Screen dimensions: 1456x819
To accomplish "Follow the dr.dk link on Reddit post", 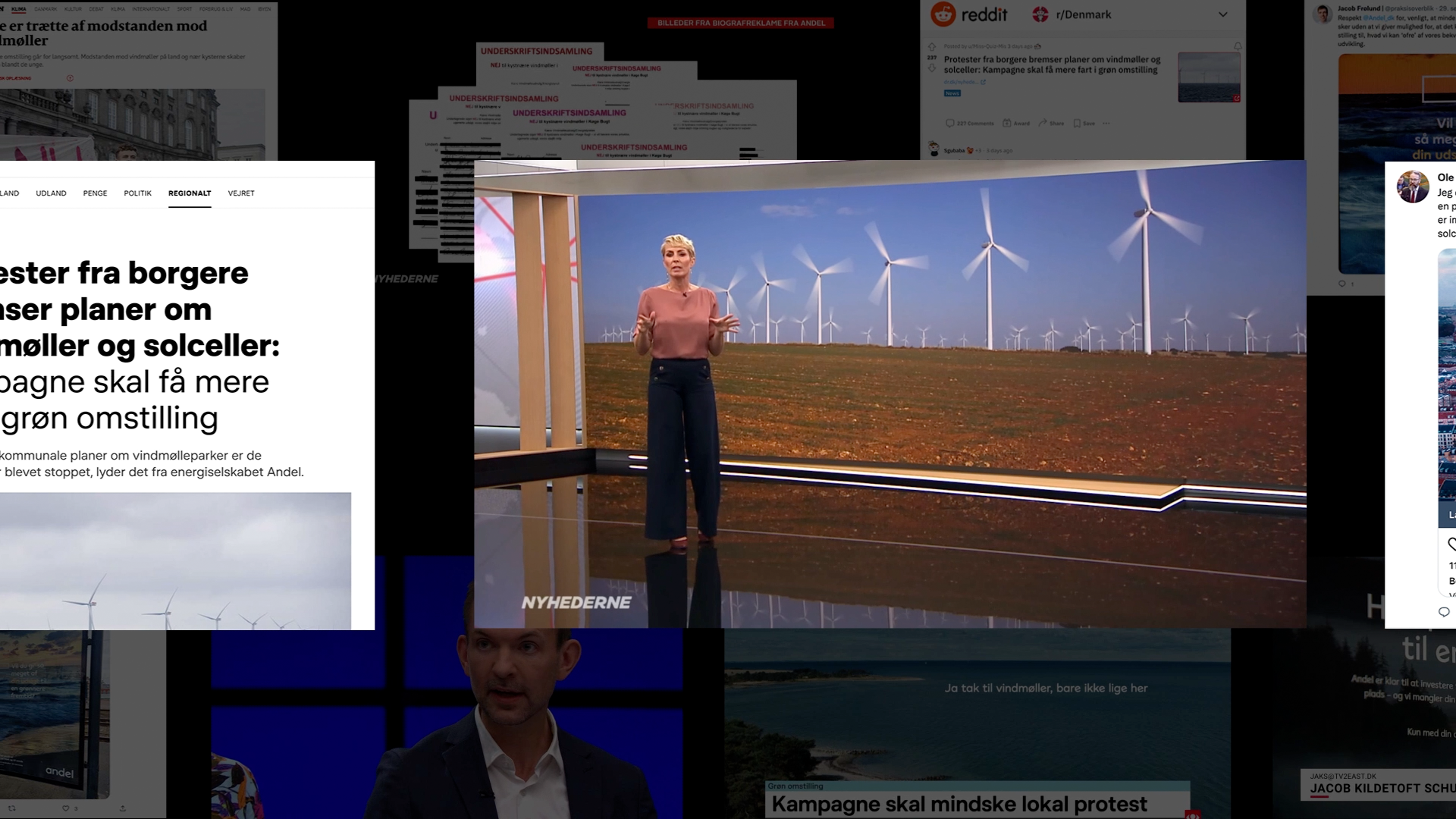I will [x=962, y=82].
